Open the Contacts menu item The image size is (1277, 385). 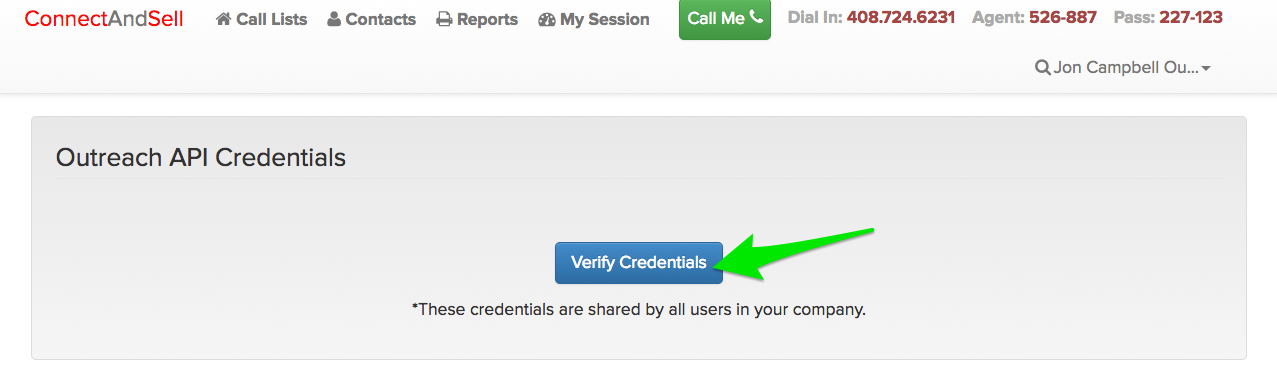(372, 19)
